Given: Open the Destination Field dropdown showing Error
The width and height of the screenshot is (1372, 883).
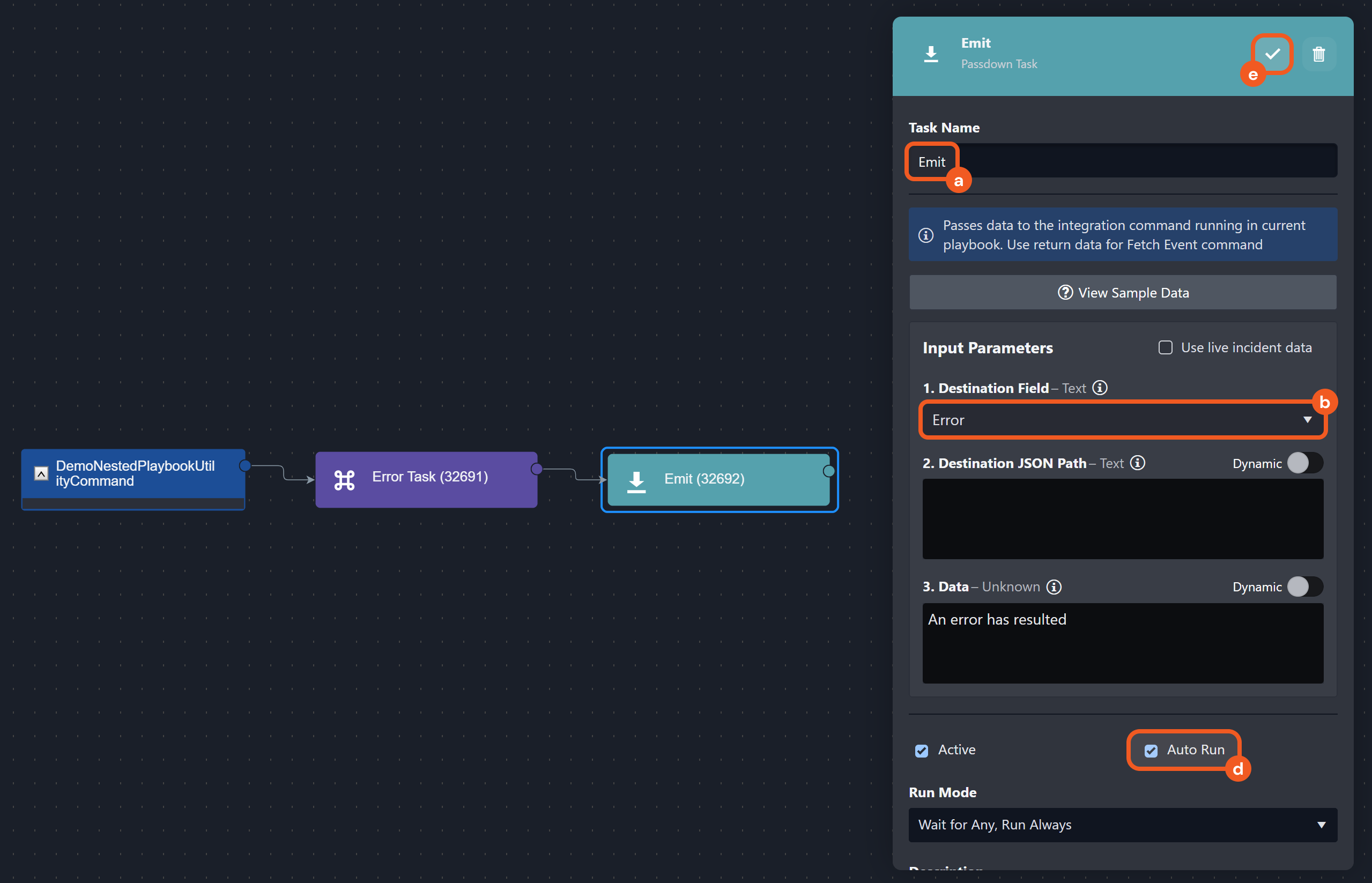Looking at the screenshot, I should pyautogui.click(x=1123, y=420).
